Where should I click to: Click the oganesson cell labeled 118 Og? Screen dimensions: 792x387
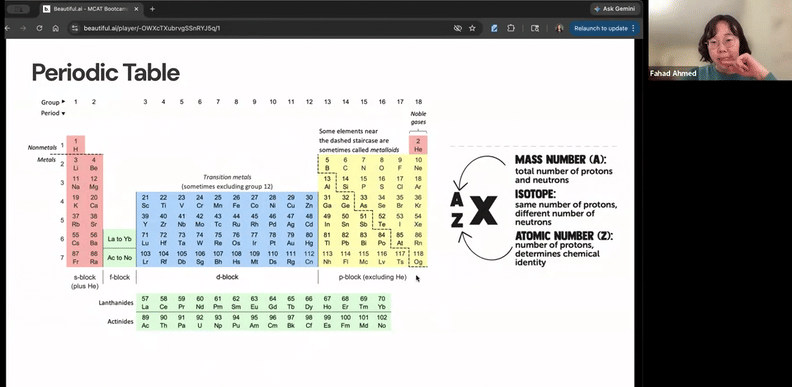[x=418, y=258]
